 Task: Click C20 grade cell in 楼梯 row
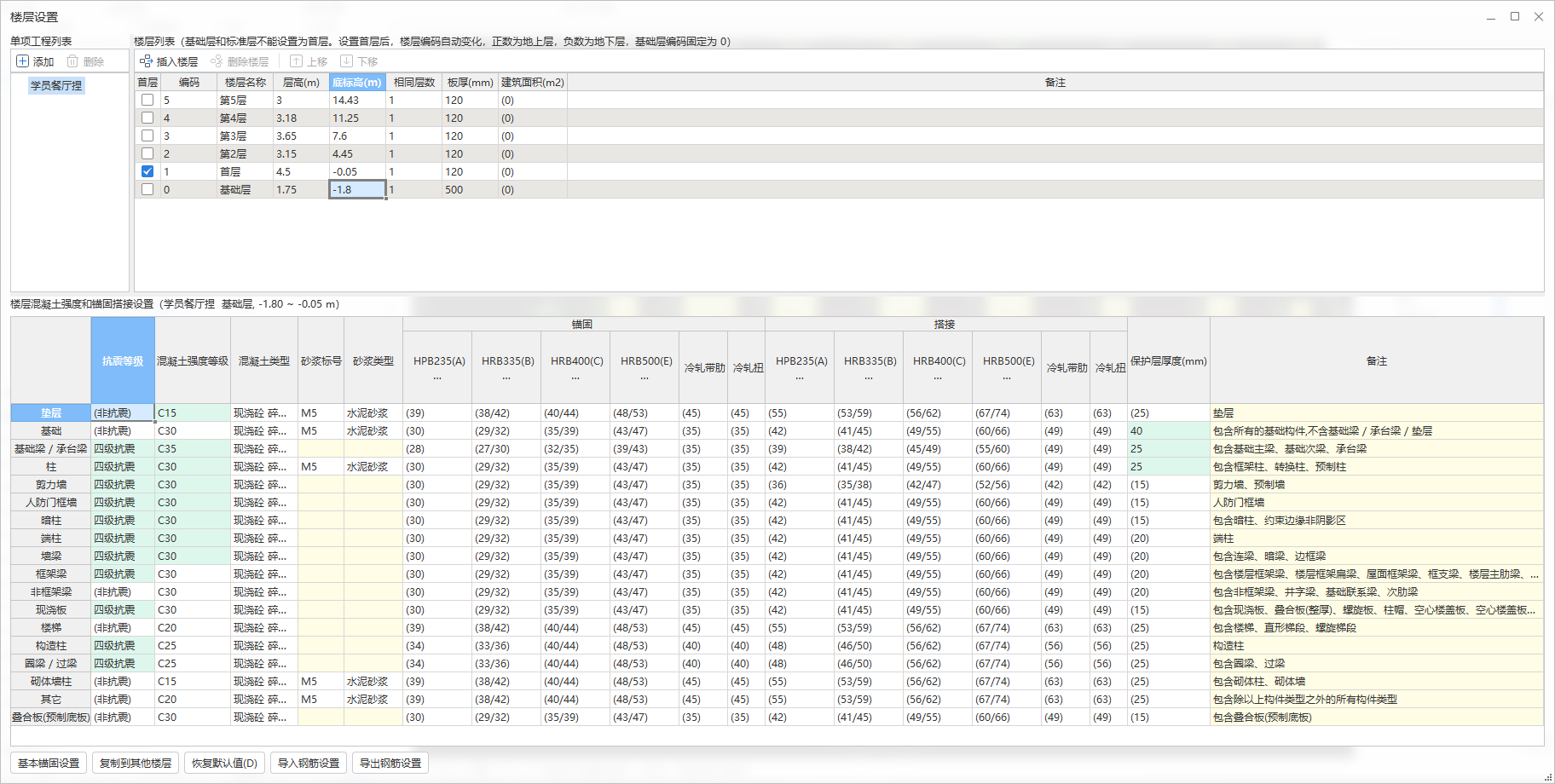click(x=193, y=627)
